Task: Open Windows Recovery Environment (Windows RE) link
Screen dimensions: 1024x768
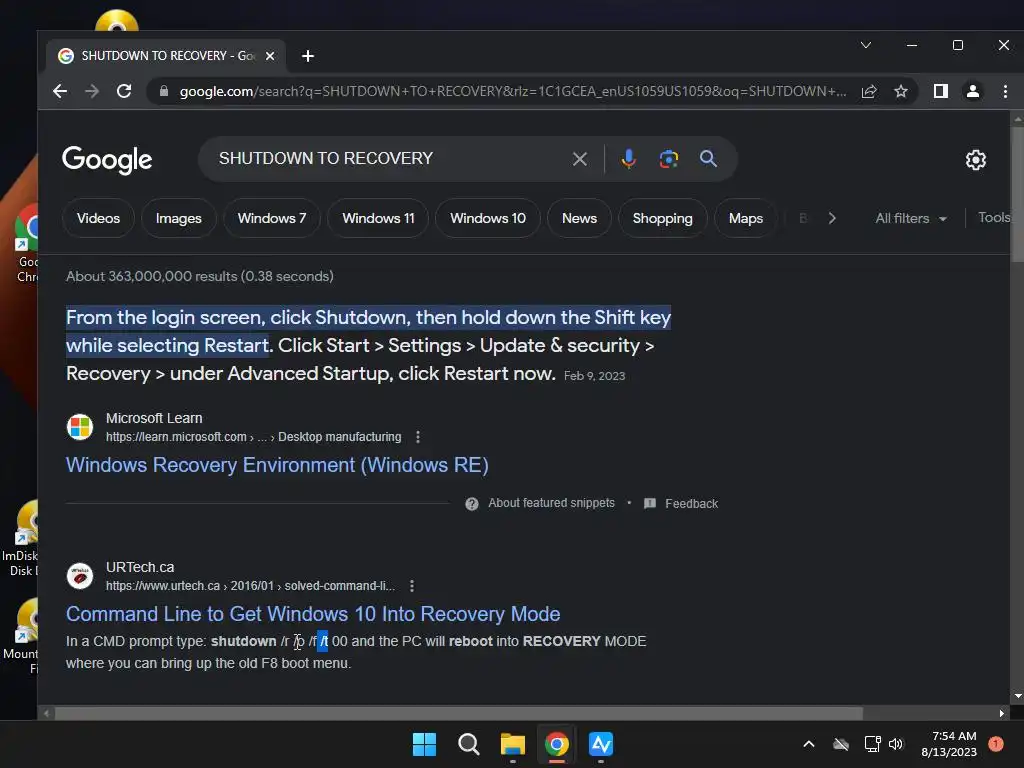Action: click(x=277, y=465)
